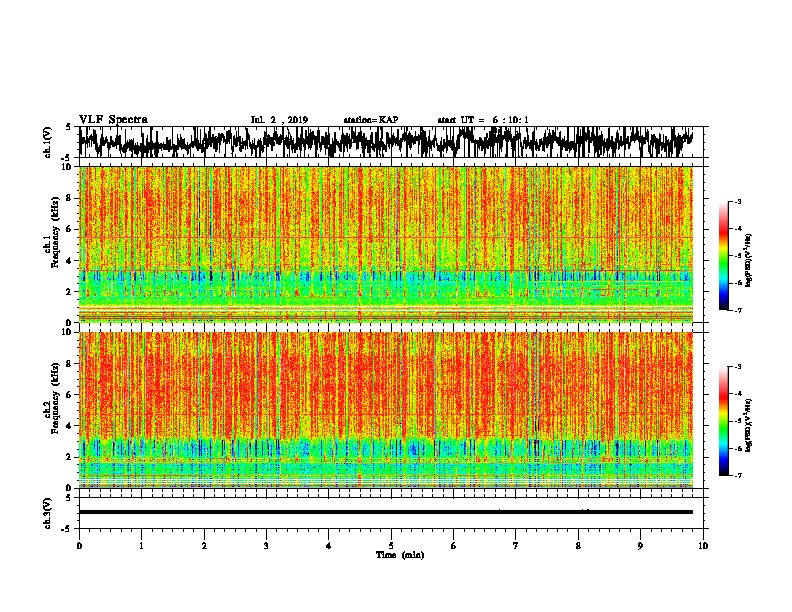Click the "Time (min)" x-axis label
Image resolution: width=792 pixels, height=612 pixels.
tap(400, 555)
